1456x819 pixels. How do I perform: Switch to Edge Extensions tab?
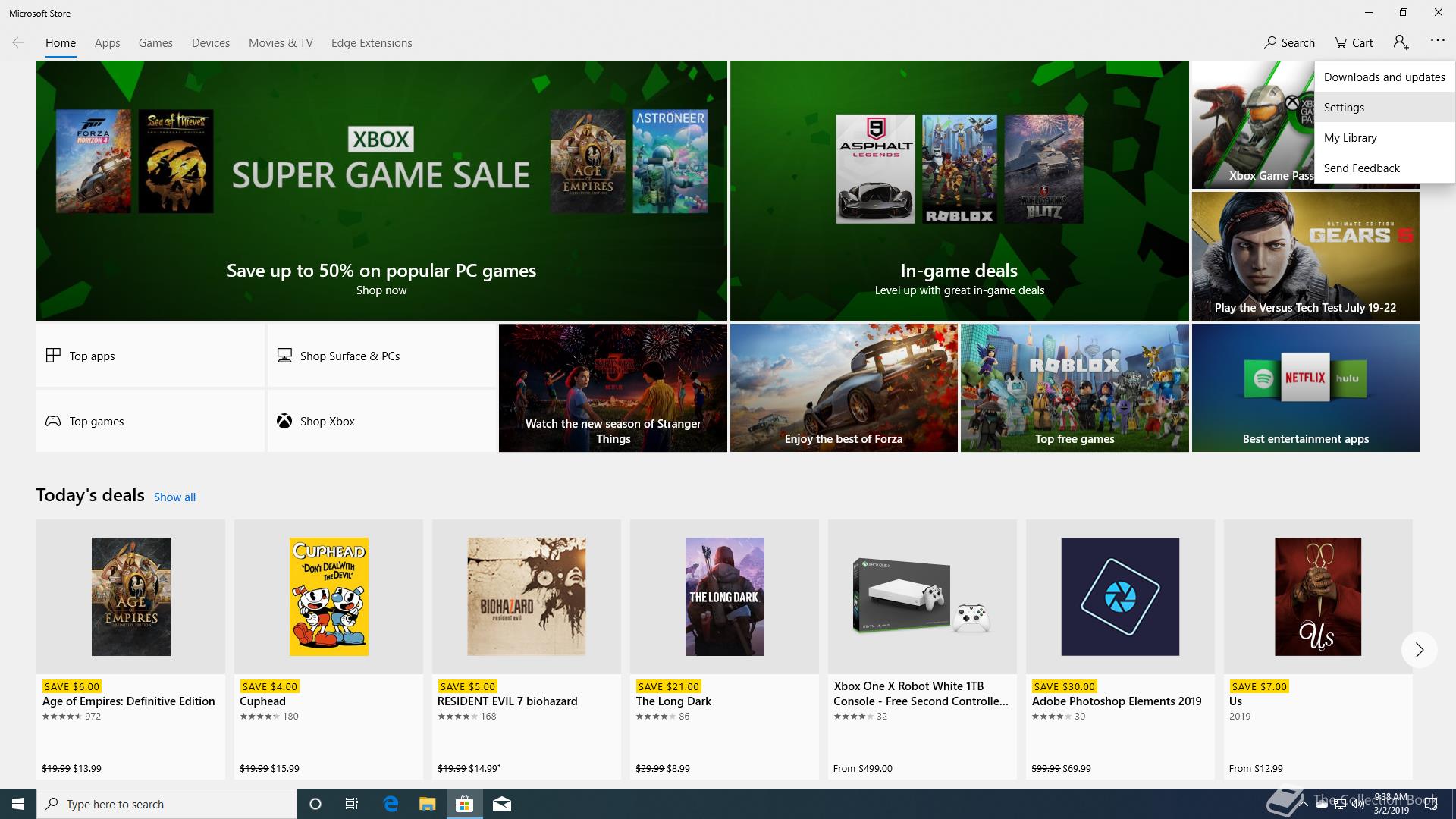(x=372, y=43)
